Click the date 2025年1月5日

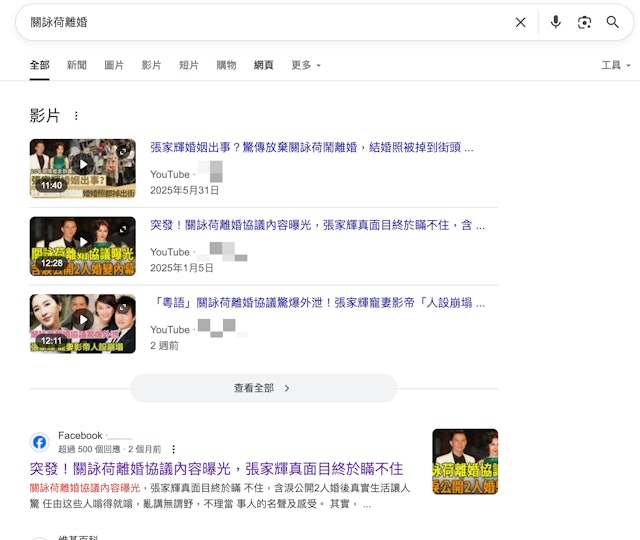pos(182,268)
